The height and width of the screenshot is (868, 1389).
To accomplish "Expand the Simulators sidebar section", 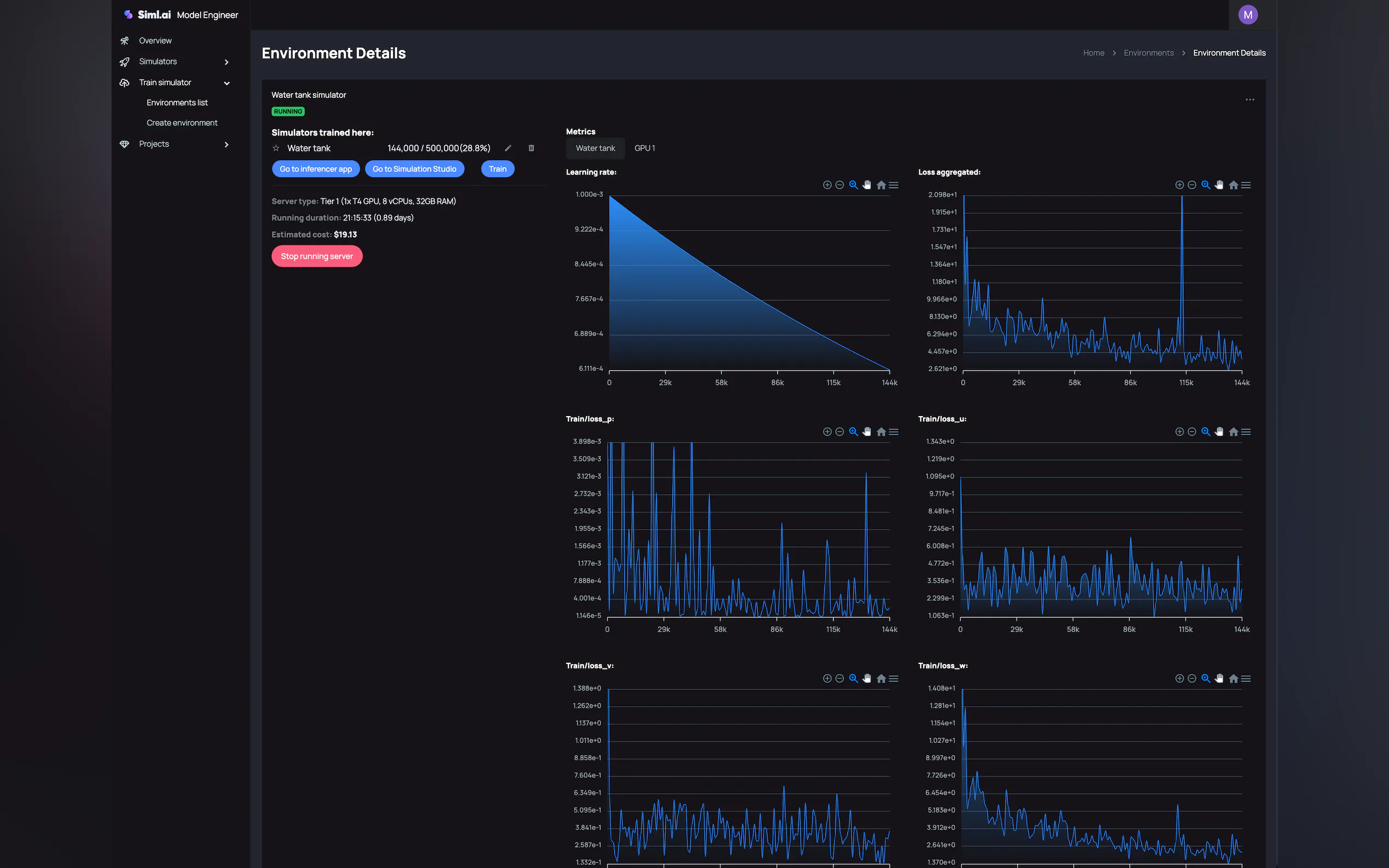I will (226, 62).
